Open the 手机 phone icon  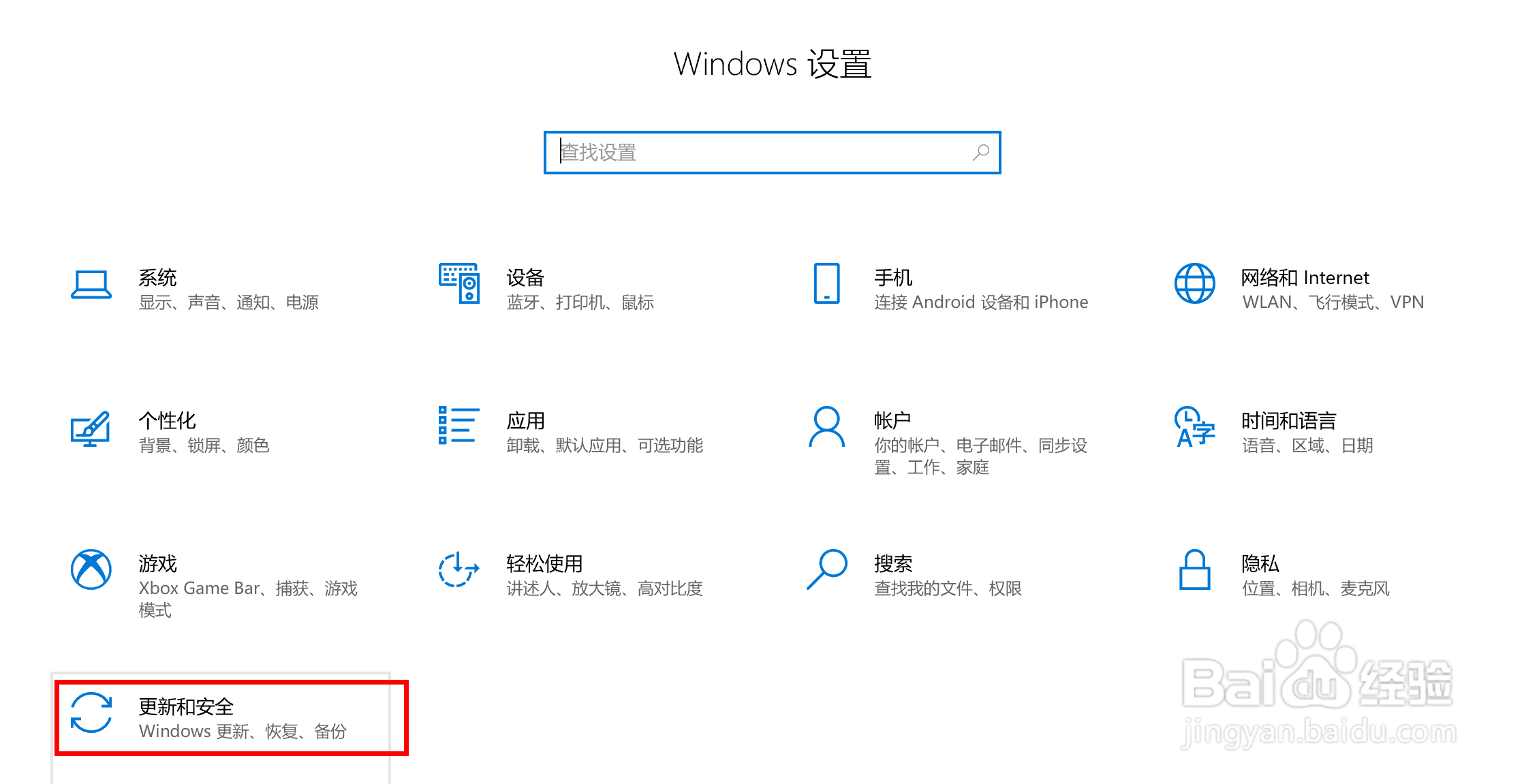pos(826,283)
